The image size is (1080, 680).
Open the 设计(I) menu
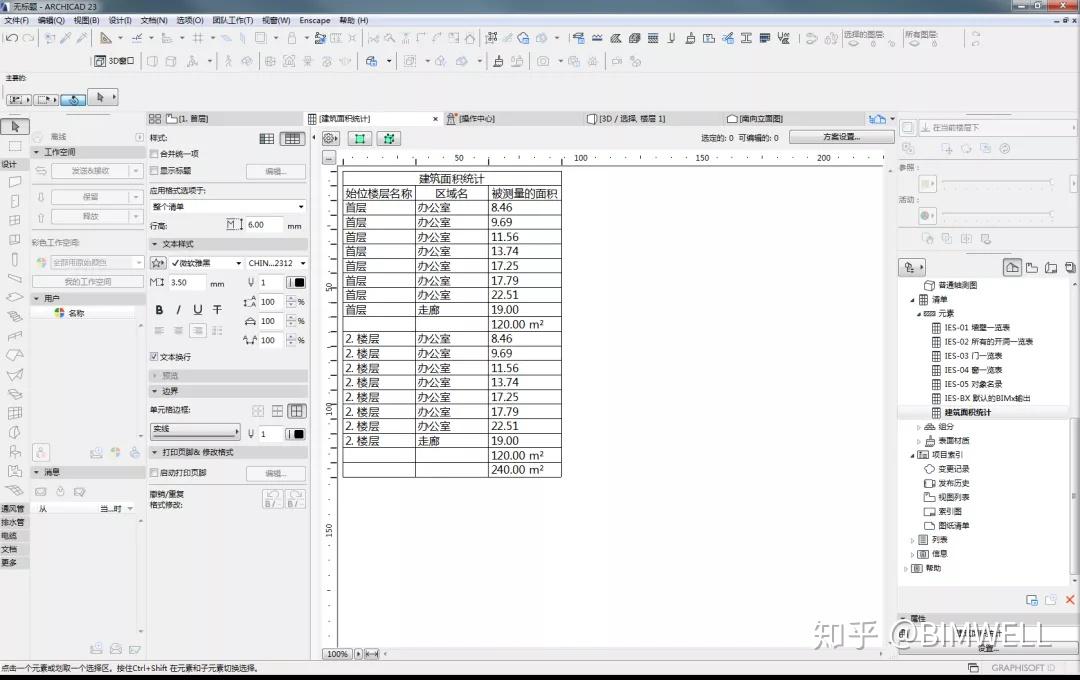[120, 21]
